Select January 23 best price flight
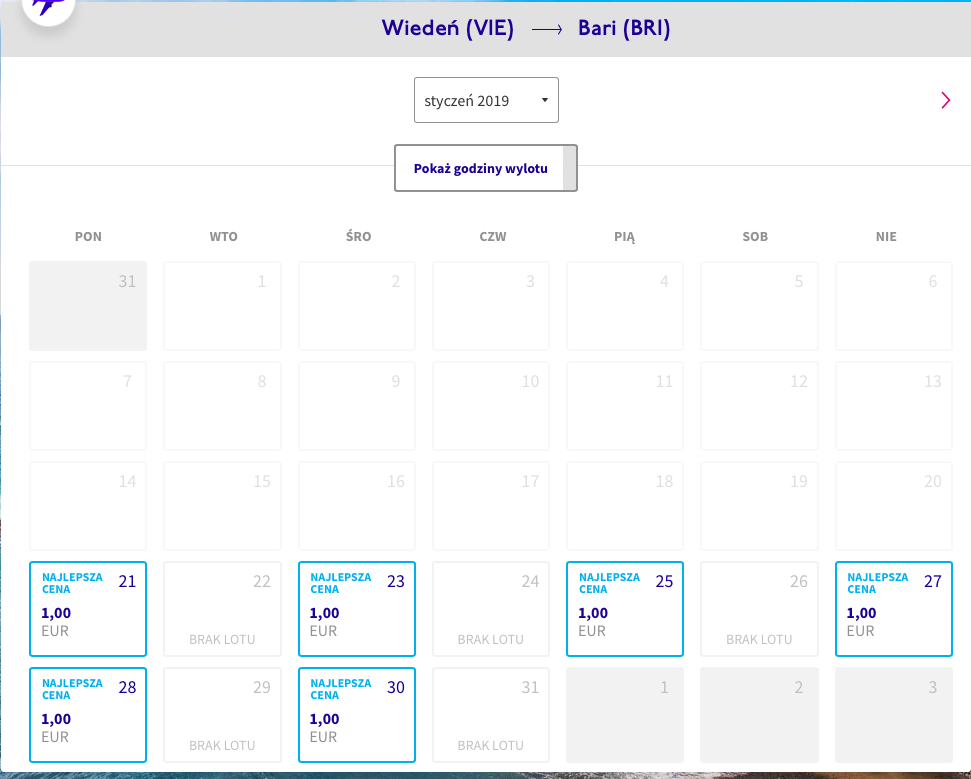This screenshot has height=779, width=971. (357, 609)
